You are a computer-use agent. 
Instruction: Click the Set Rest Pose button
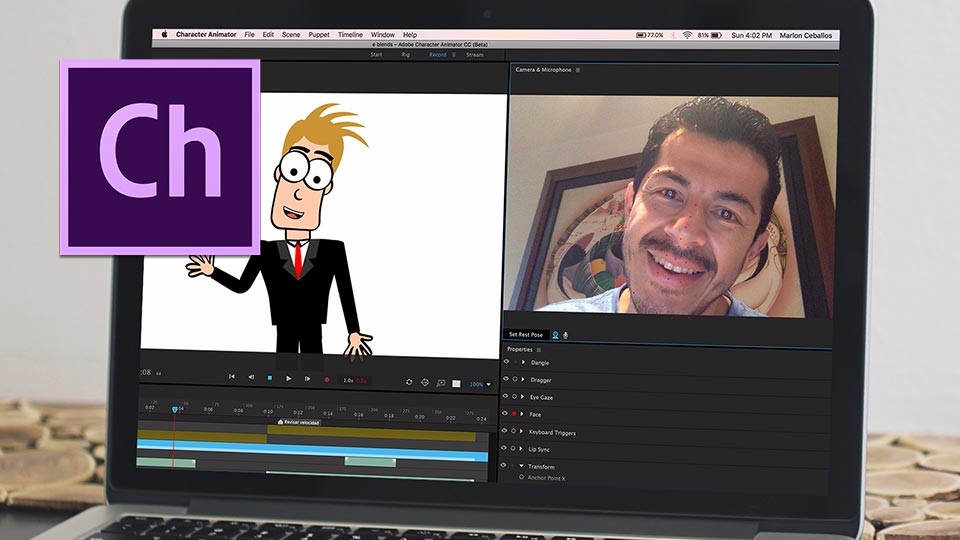[x=526, y=334]
